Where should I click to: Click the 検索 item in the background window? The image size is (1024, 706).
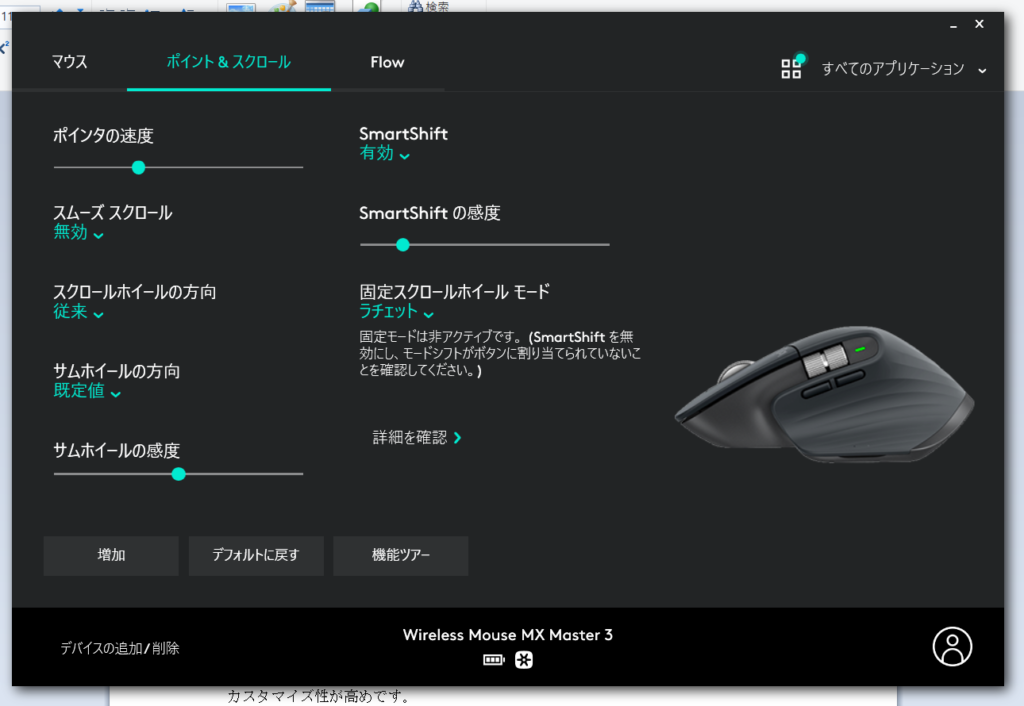tap(429, 7)
